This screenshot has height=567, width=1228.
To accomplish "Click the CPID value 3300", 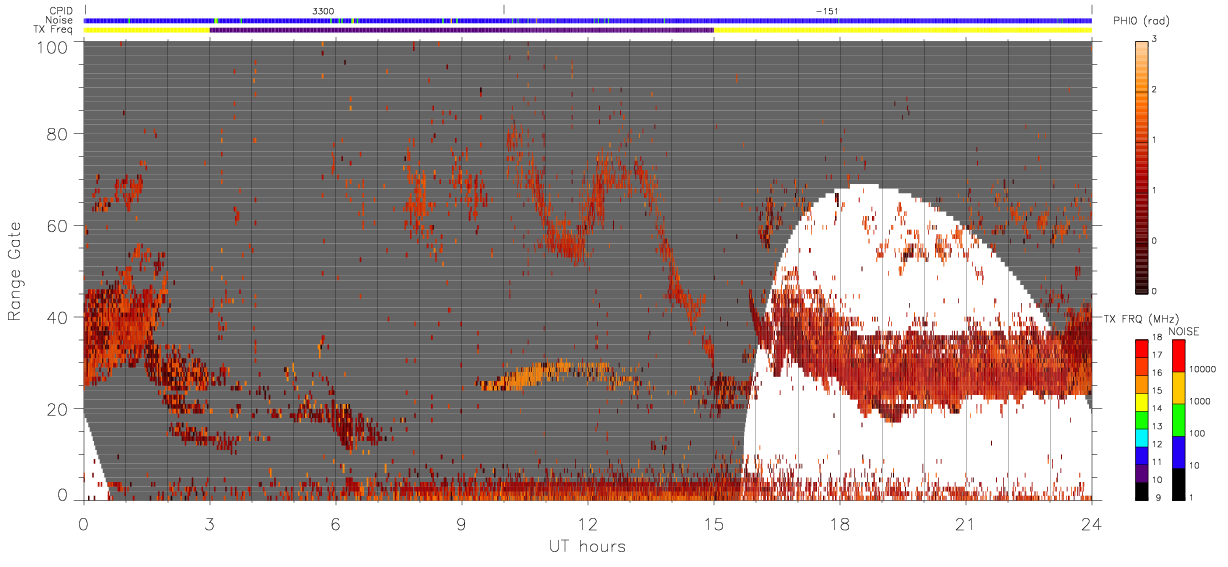I will tap(323, 11).
